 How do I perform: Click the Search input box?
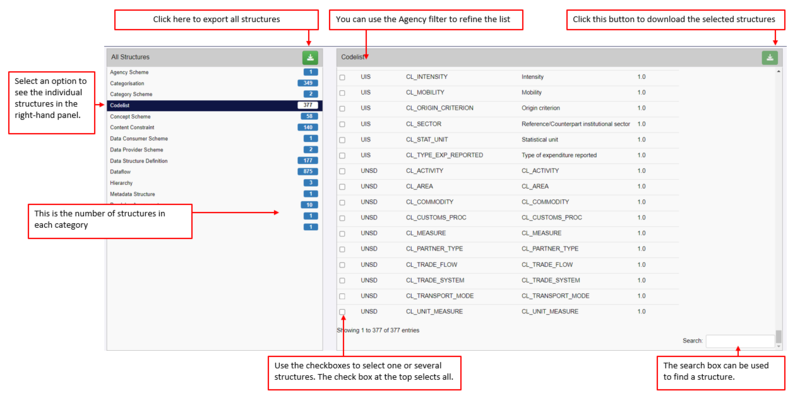(x=740, y=341)
